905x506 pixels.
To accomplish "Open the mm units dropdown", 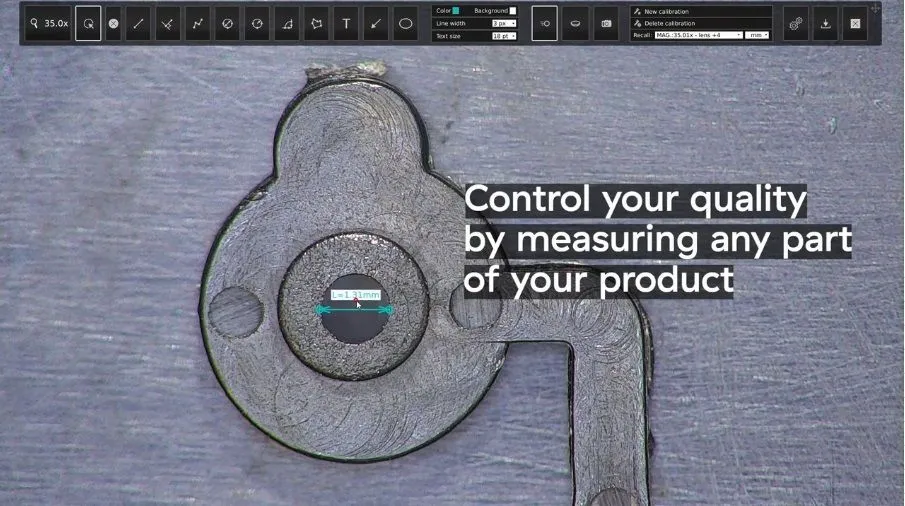I will (x=758, y=35).
